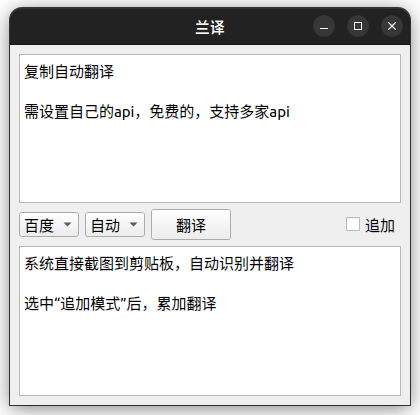Click the 系统直接截图到剪贴板 output line

(x=159, y=264)
